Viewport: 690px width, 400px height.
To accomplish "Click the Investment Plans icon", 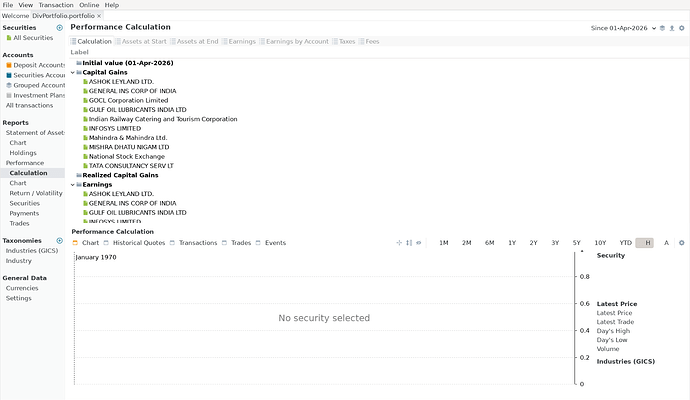I will point(9,95).
